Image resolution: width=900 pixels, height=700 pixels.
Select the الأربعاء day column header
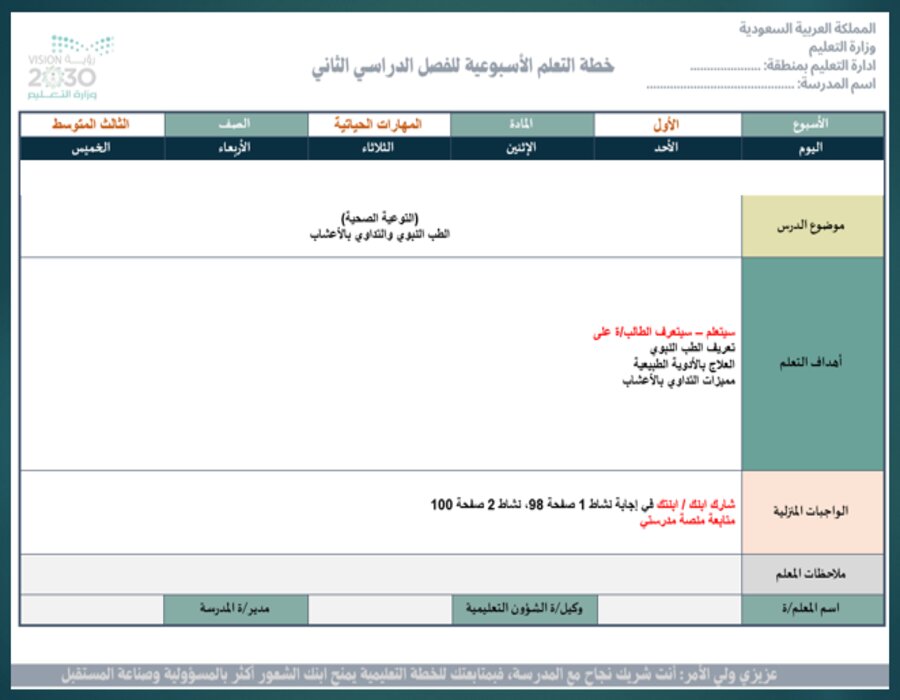[x=235, y=147]
